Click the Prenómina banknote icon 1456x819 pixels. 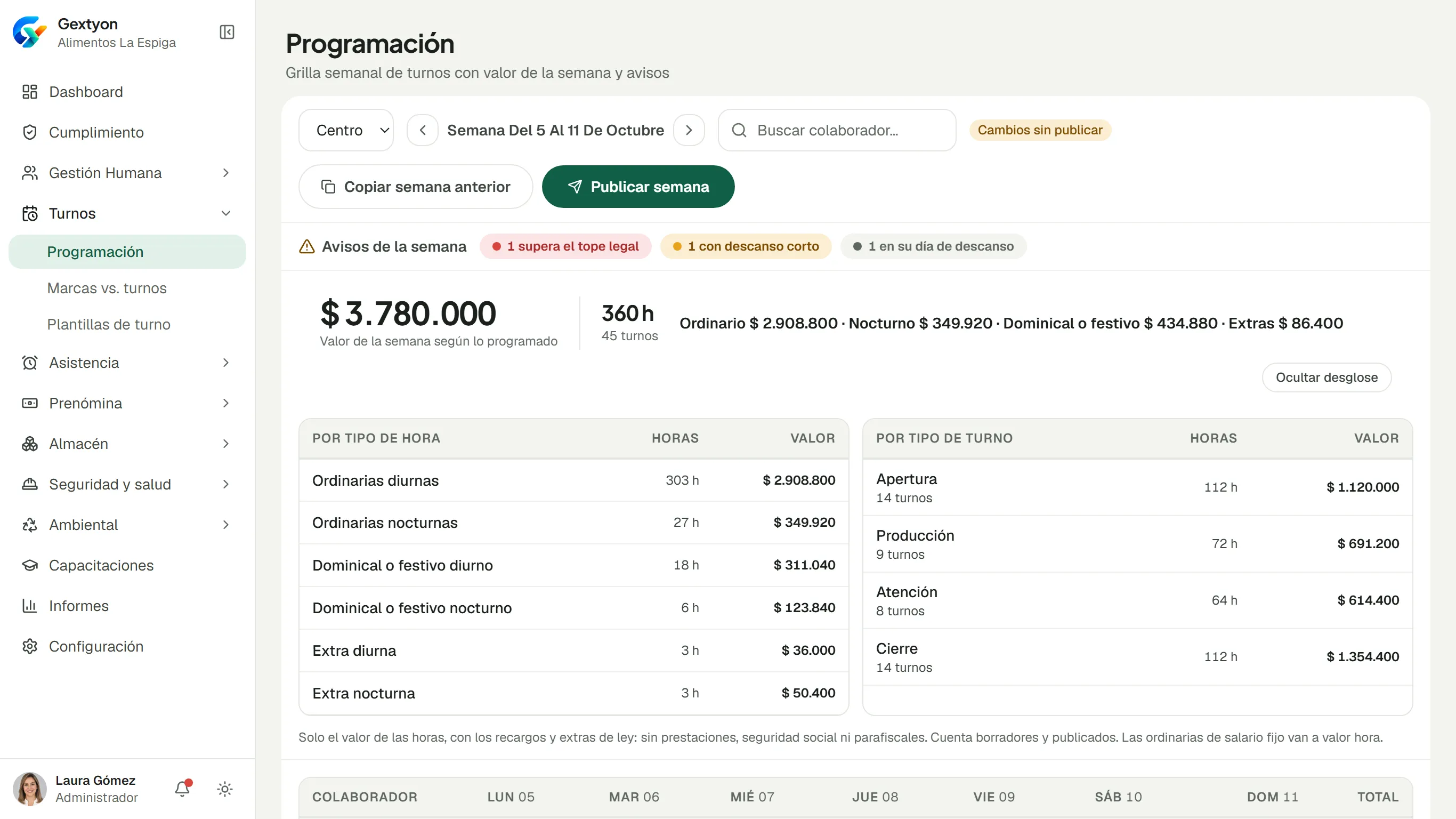[x=29, y=403]
